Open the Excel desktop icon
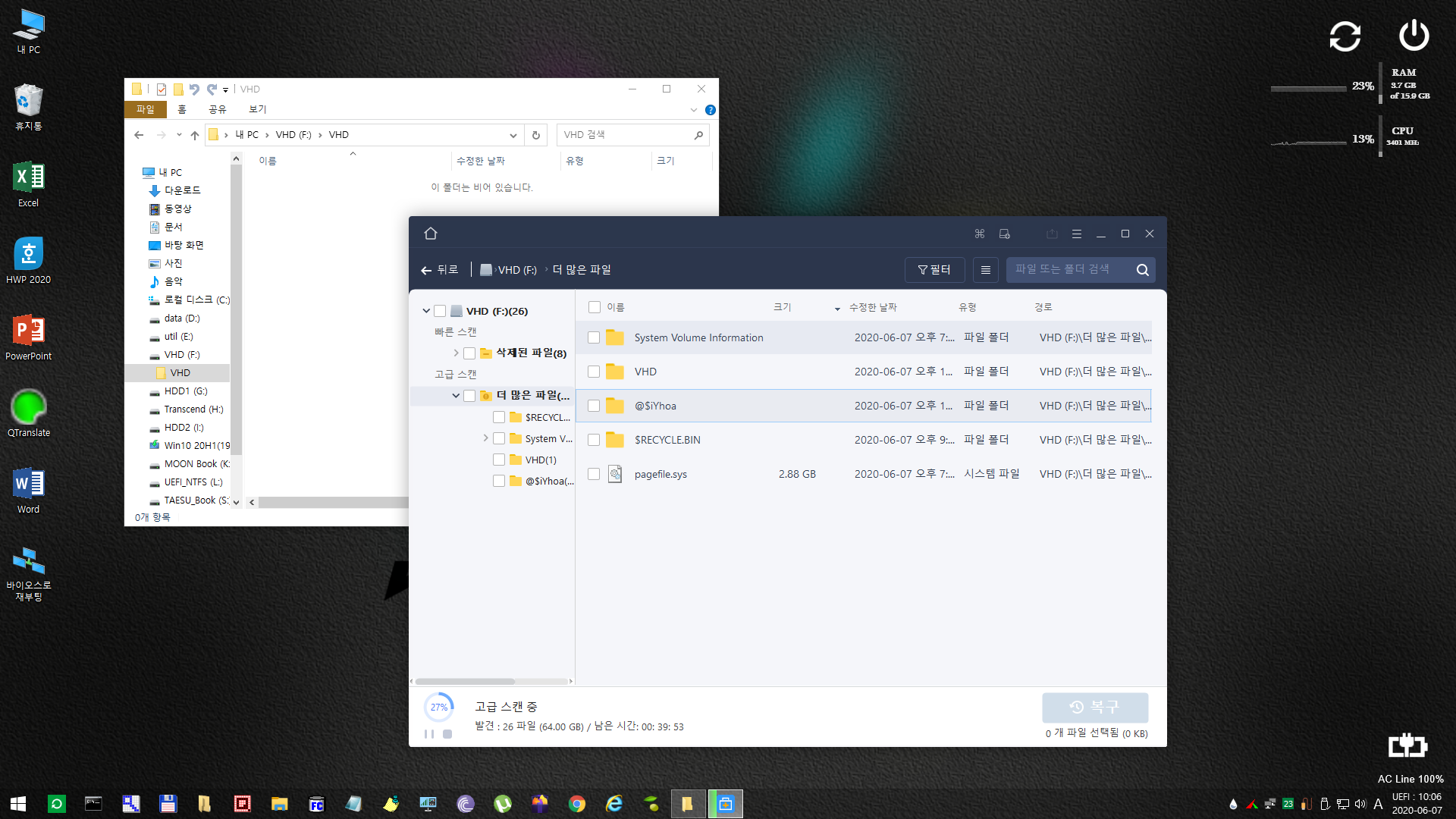1456x819 pixels. coord(28,184)
